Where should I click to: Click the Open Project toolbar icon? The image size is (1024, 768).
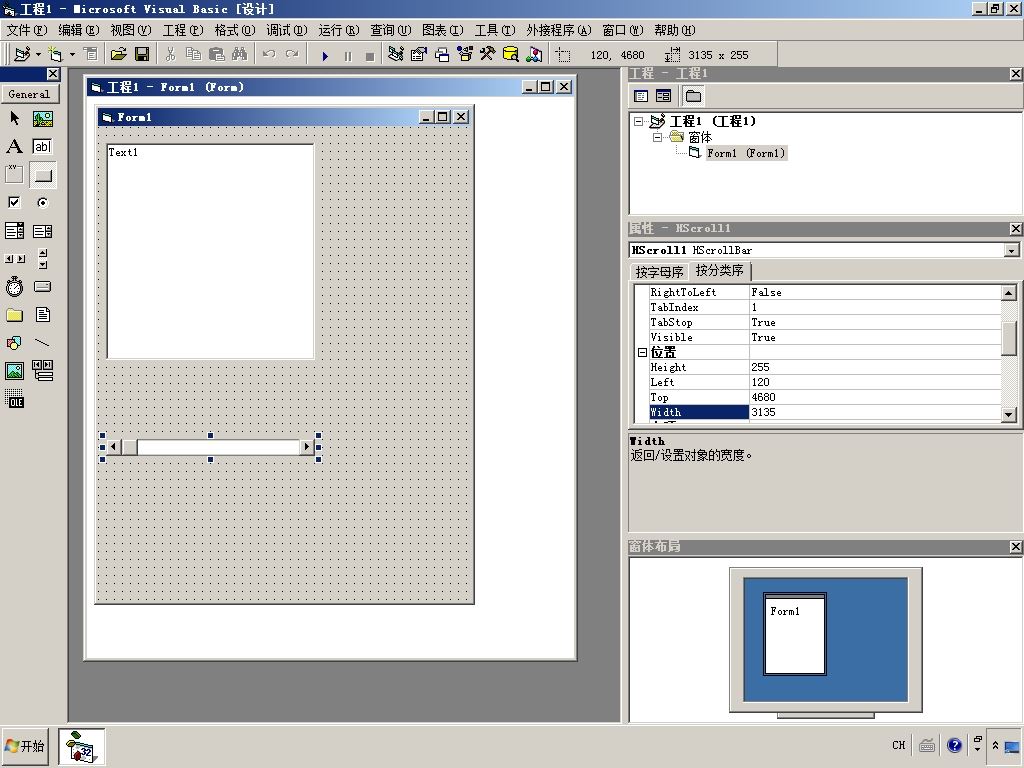[x=118, y=55]
